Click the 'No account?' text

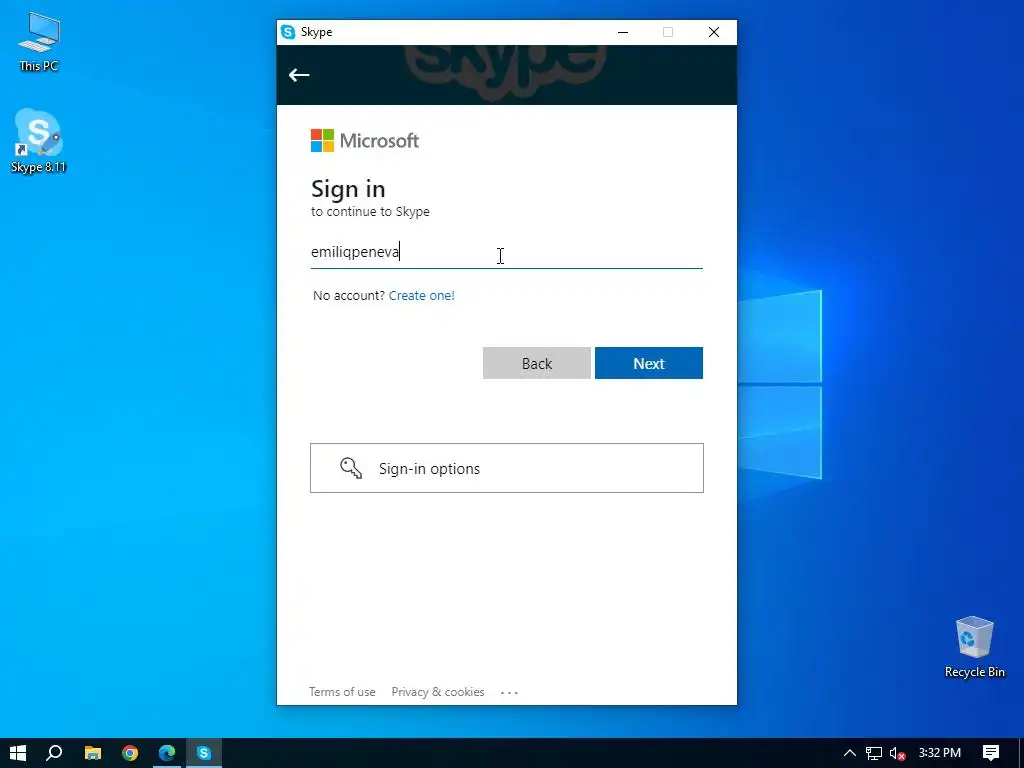[349, 295]
